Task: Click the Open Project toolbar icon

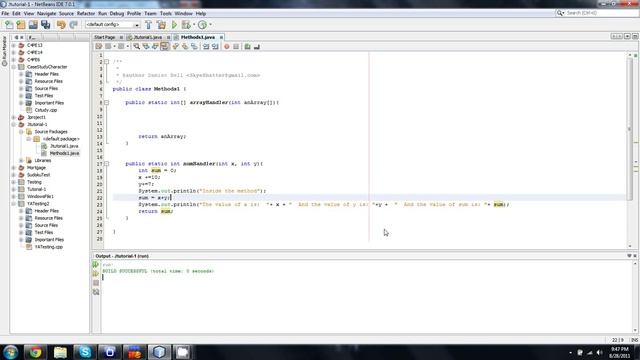Action: [x=33, y=25]
